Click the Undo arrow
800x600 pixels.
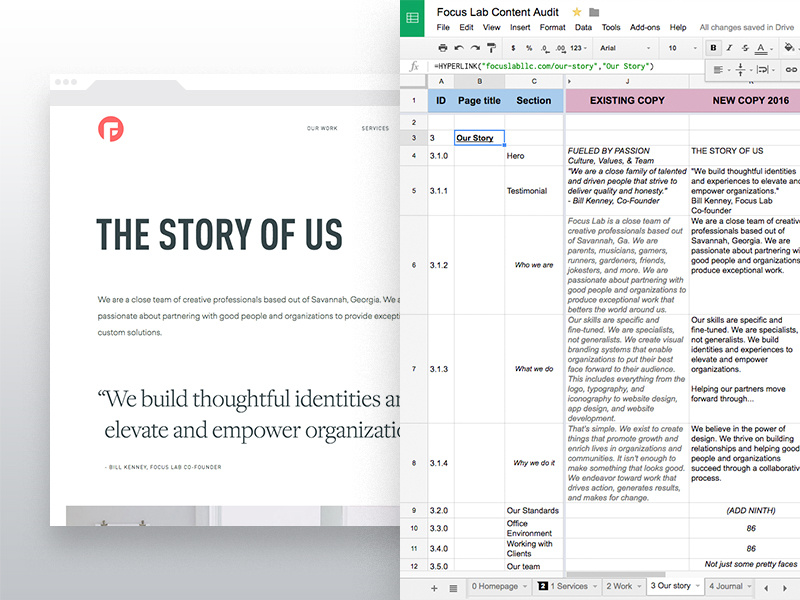[x=459, y=48]
